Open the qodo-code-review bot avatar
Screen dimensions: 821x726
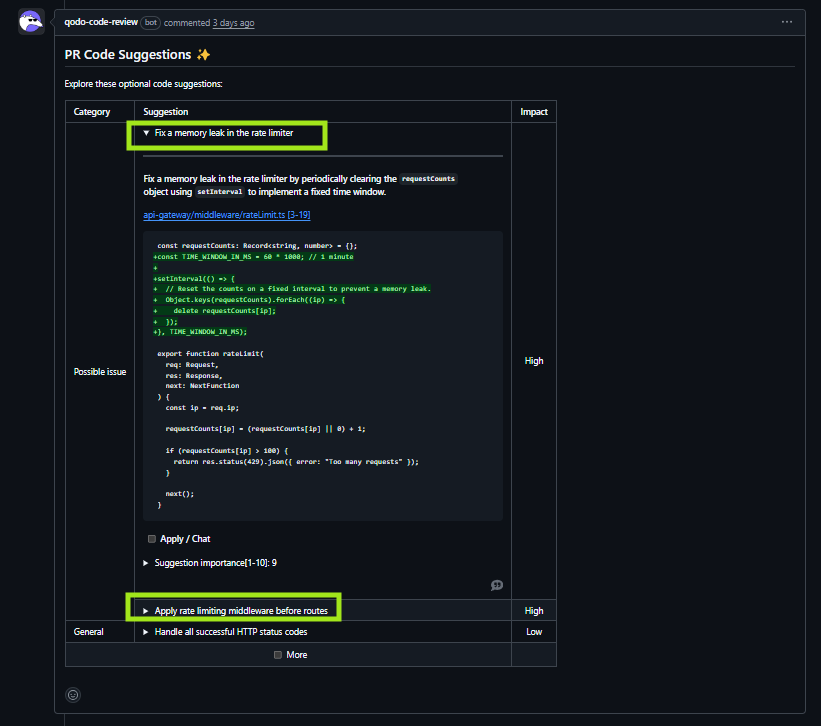31,22
